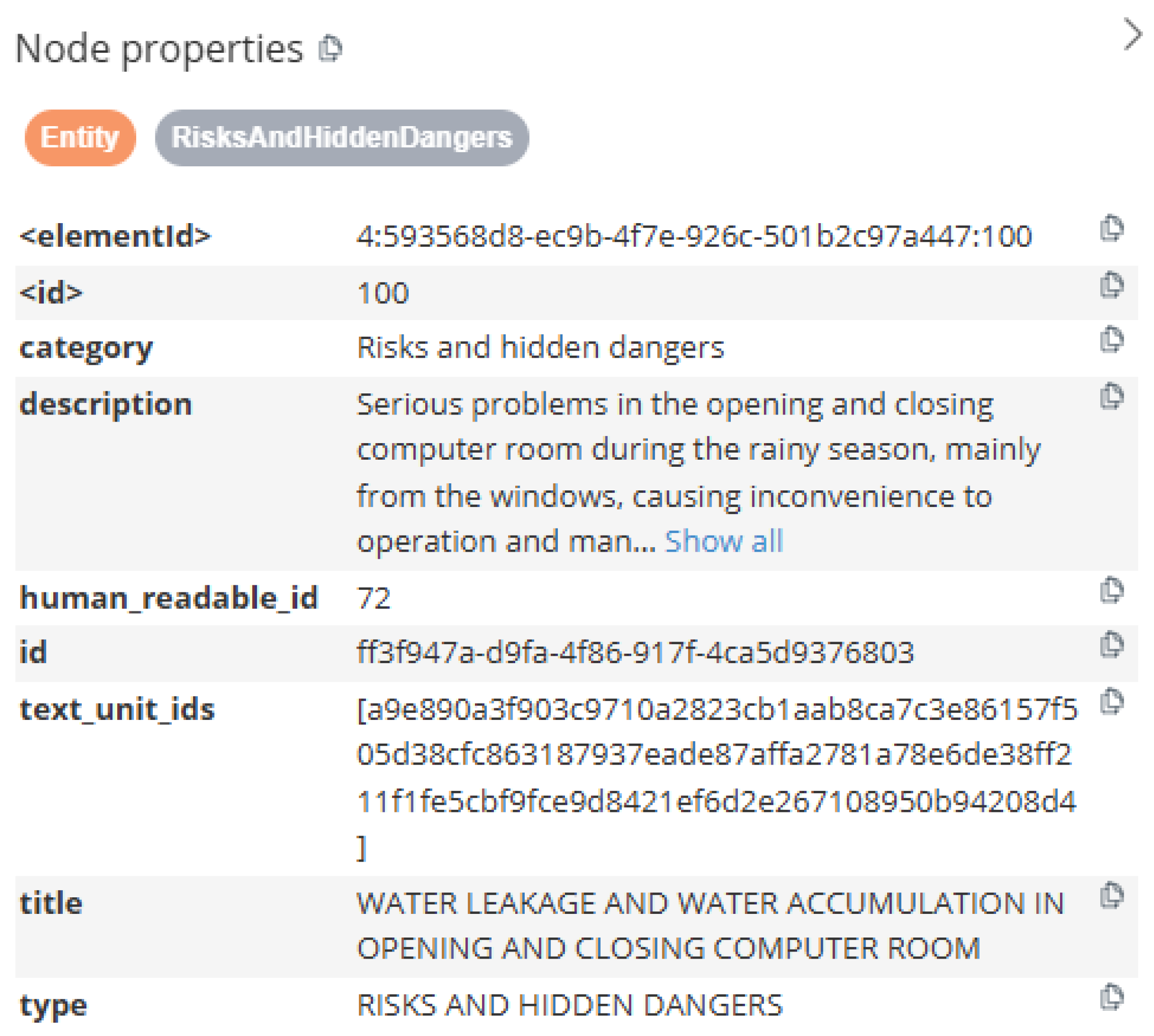Copy the elementId value
Image resolution: width=1154 pixels, height=1036 pixels.
click(1111, 229)
